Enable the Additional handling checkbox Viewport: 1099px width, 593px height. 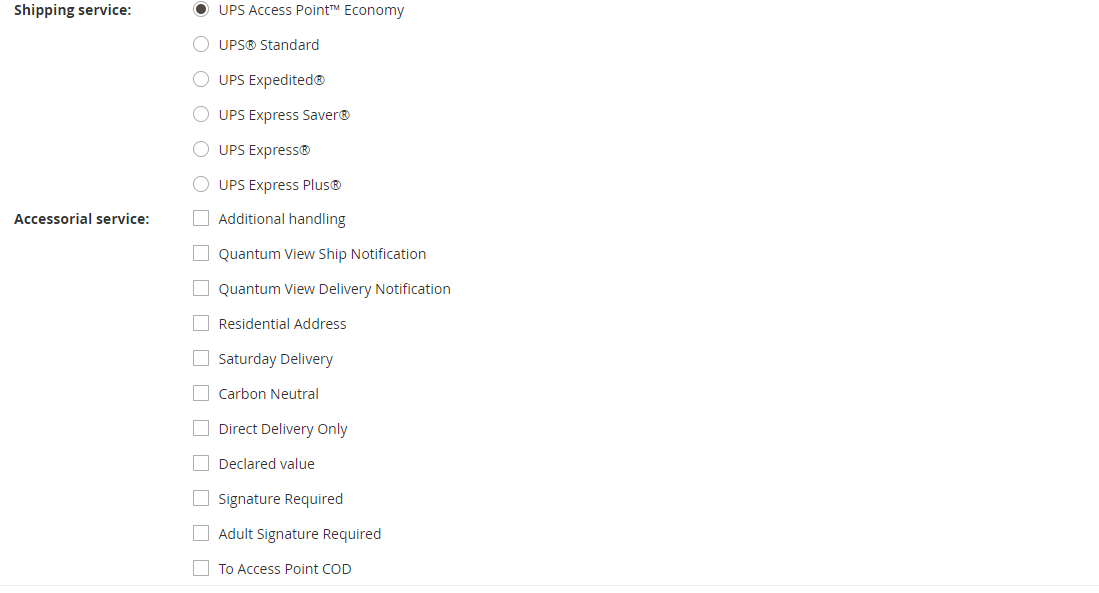coord(201,217)
